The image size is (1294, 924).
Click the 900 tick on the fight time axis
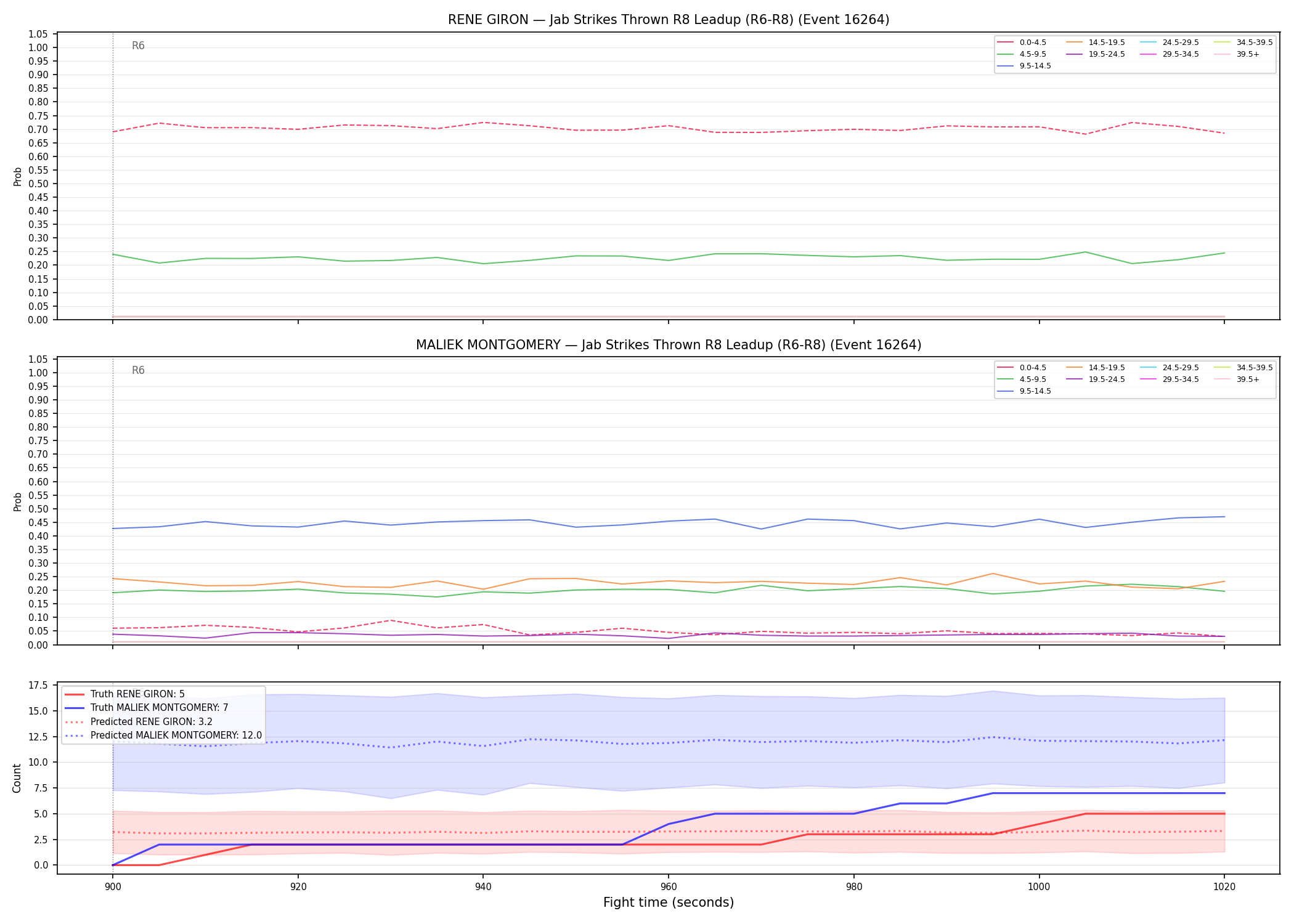pos(112,886)
